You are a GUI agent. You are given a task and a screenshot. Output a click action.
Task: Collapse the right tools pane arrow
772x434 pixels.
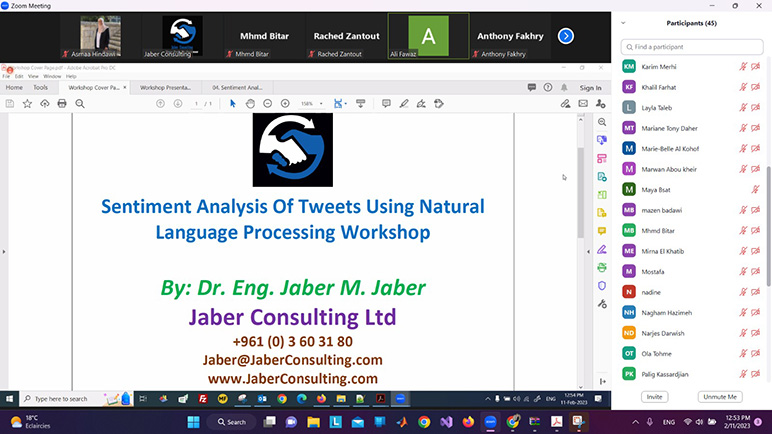[x=588, y=252]
